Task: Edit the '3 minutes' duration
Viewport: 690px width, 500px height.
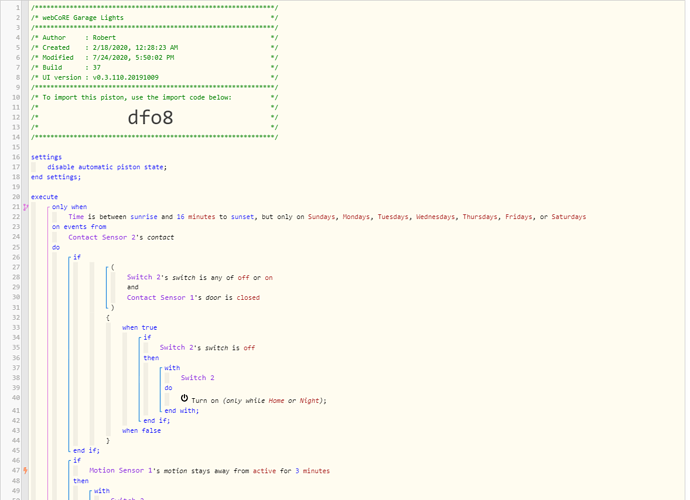Action: (312, 471)
